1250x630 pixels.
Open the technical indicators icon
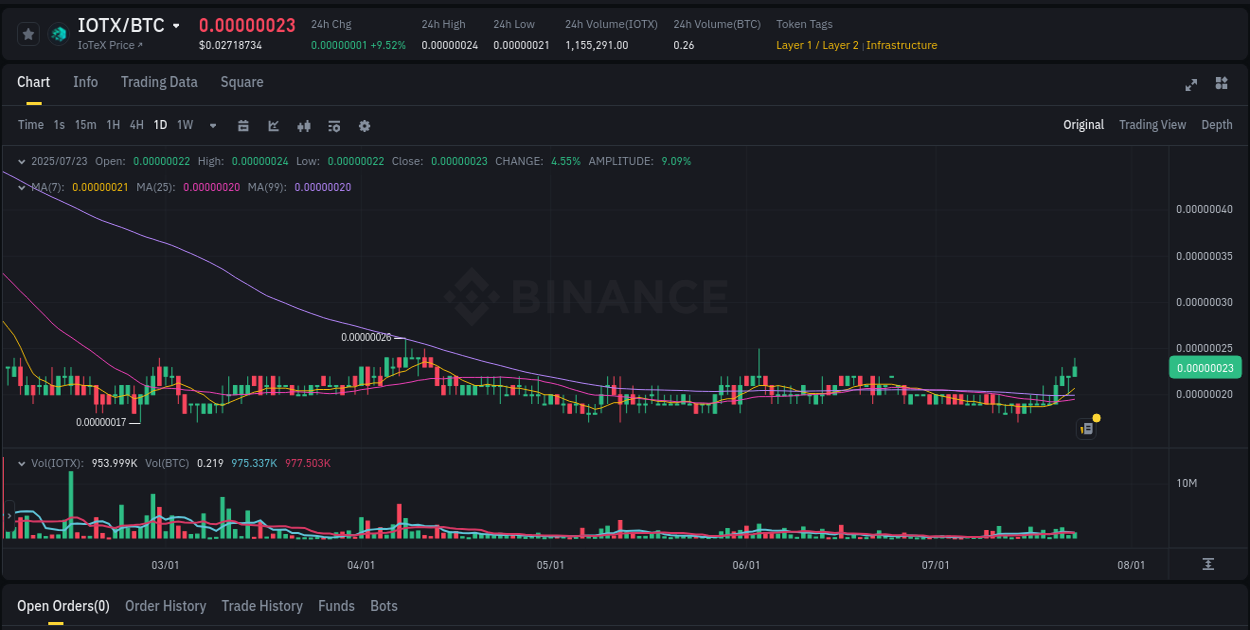(333, 125)
